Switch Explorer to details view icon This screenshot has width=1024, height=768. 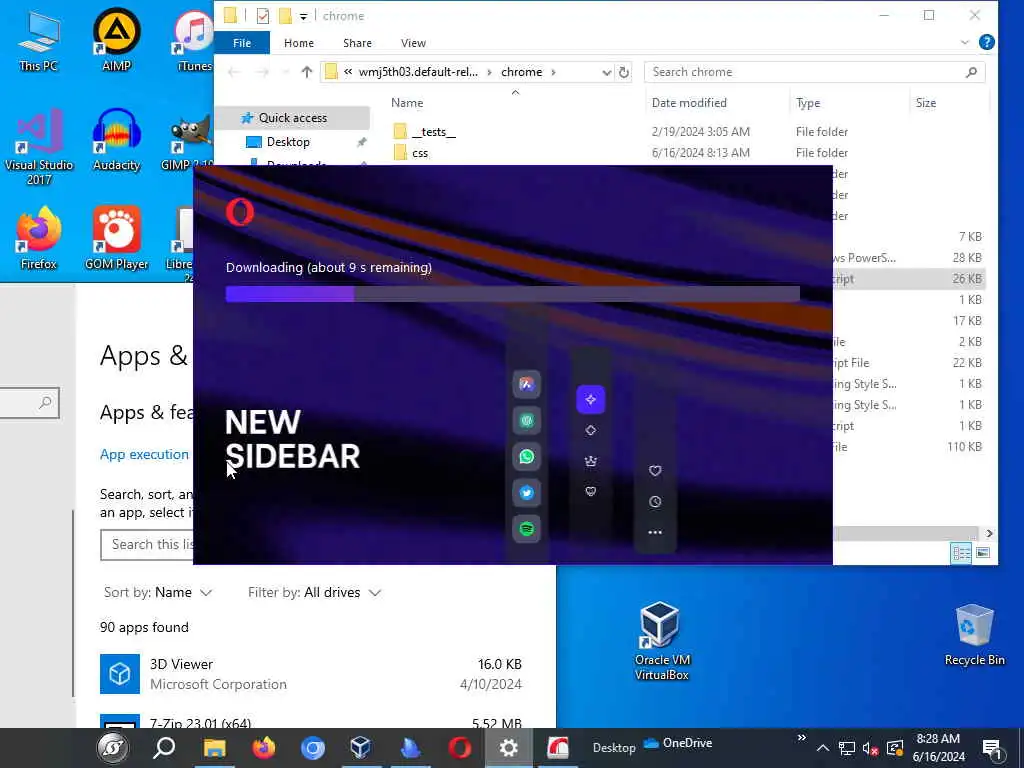(x=961, y=553)
